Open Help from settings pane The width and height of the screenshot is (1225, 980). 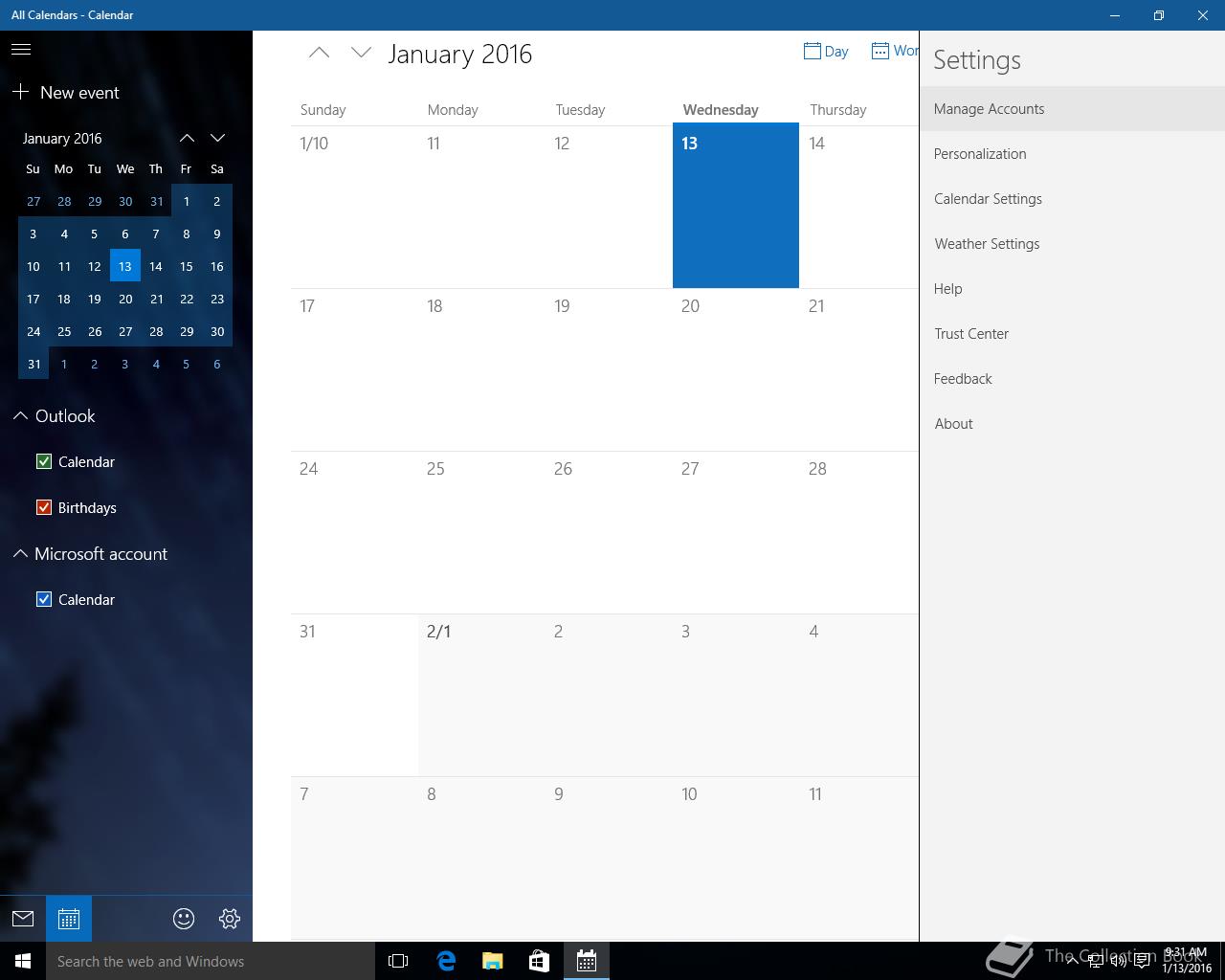tap(1072, 289)
